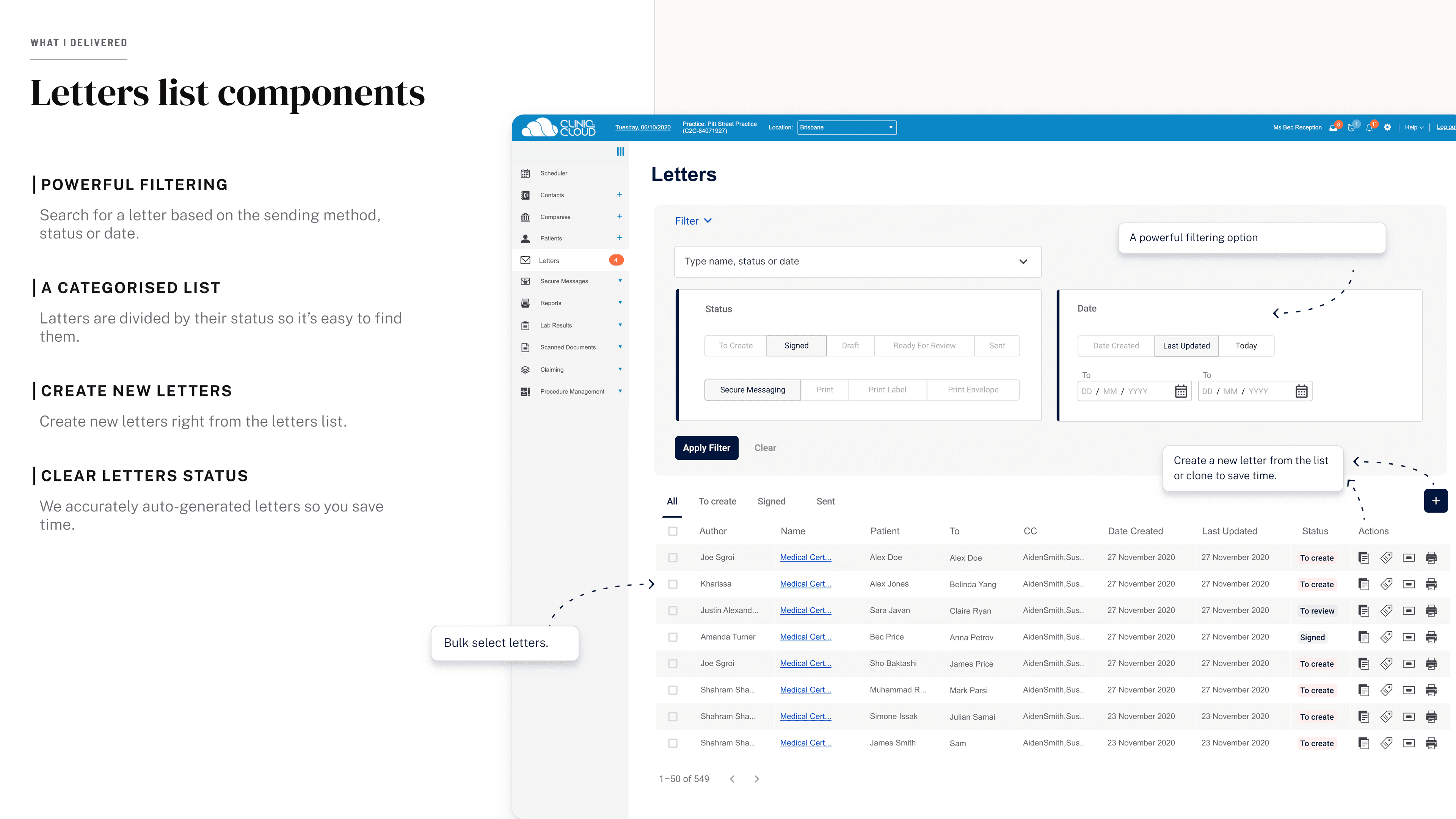Tick the select-all checkbox in table header

pyautogui.click(x=673, y=531)
